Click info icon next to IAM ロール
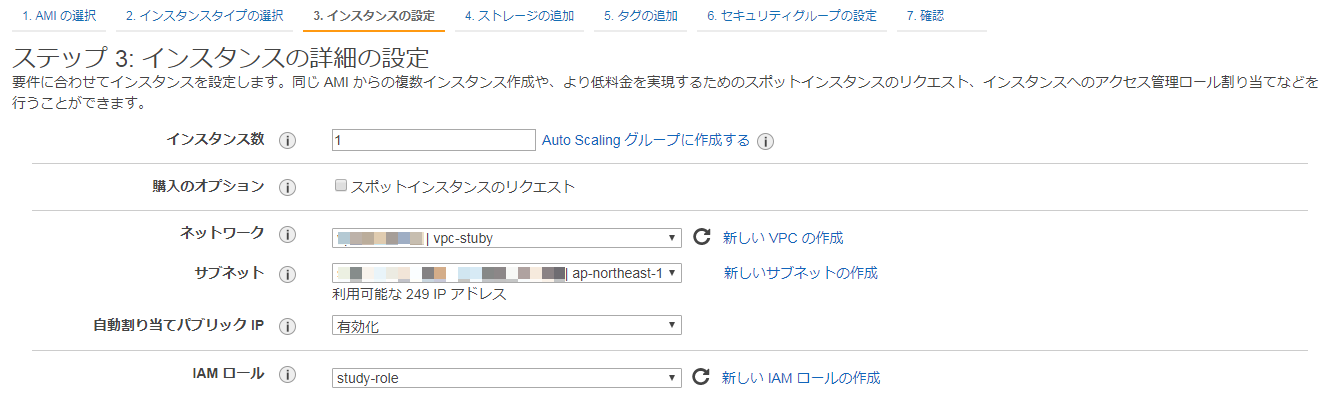Image resolution: width=1323 pixels, height=400 pixels. click(x=287, y=375)
